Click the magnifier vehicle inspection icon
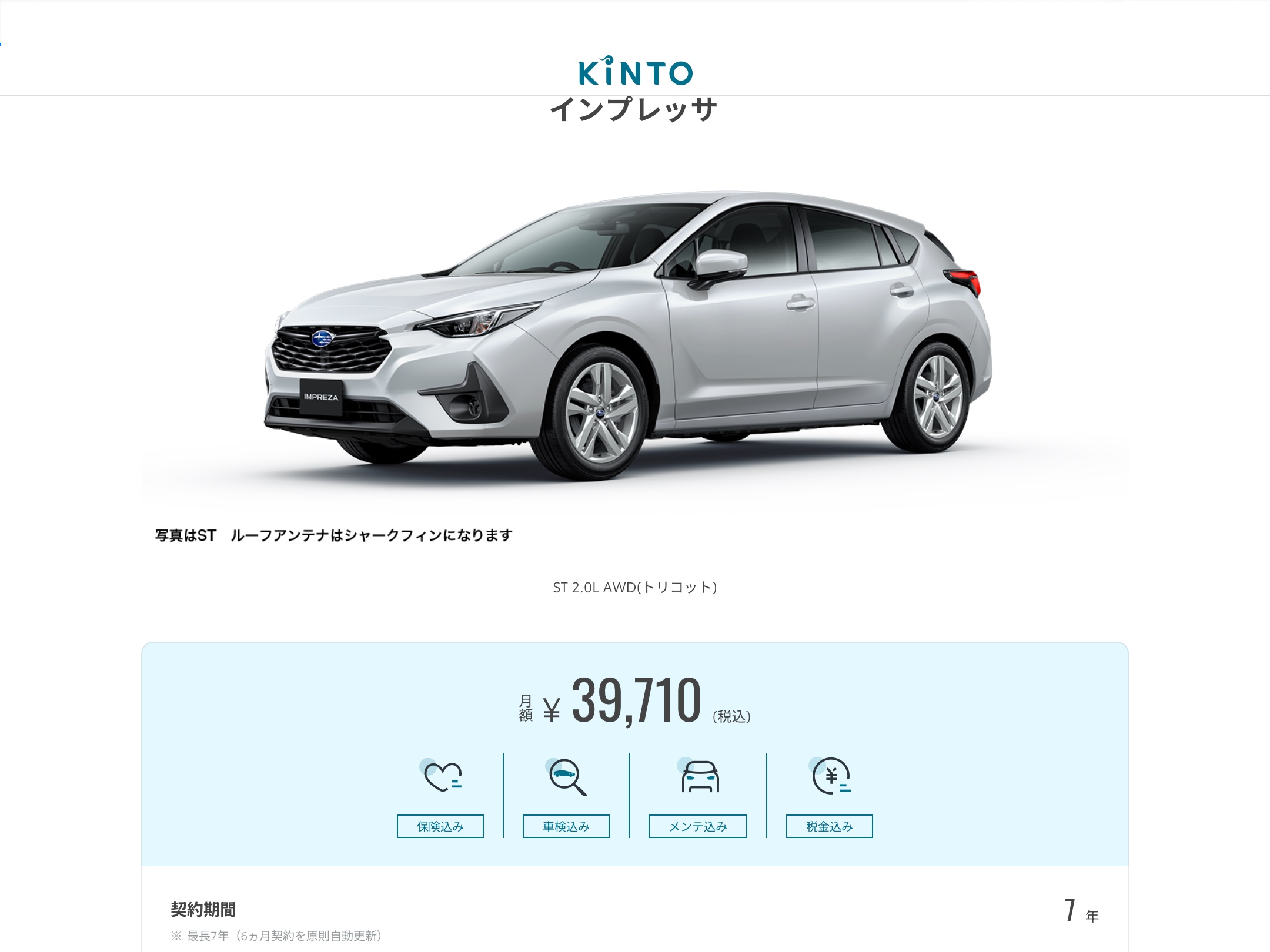 (566, 776)
